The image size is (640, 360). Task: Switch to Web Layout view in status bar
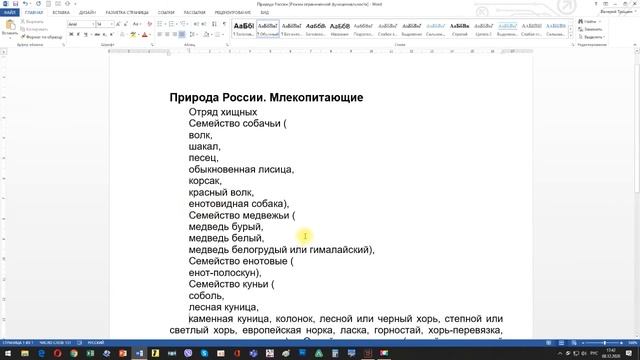(574, 343)
